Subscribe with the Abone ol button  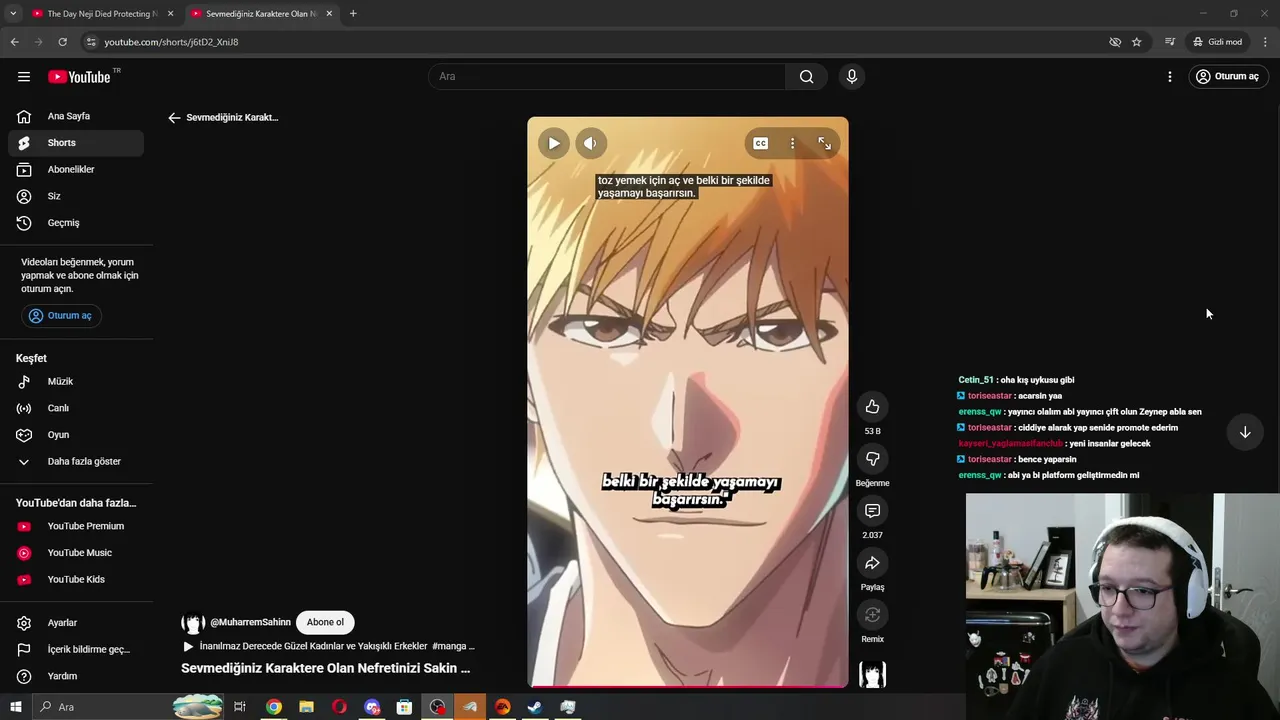coord(325,622)
